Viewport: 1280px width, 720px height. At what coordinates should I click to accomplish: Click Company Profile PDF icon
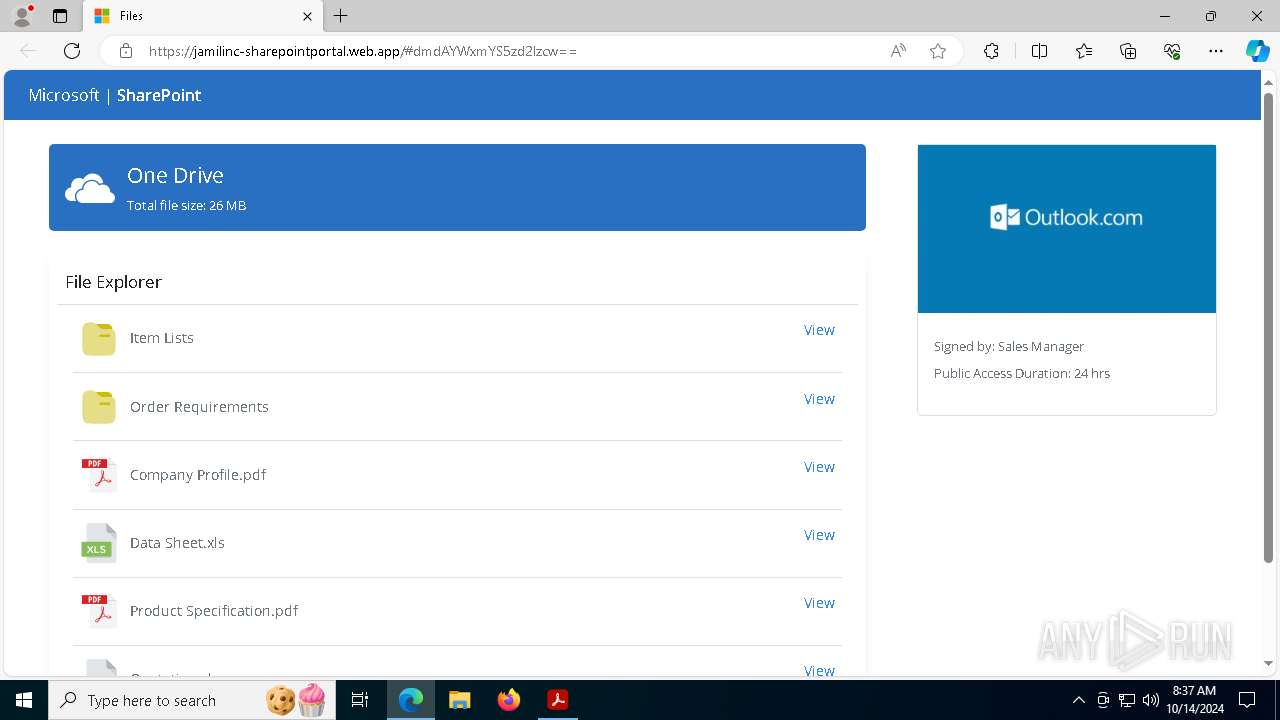(99, 475)
